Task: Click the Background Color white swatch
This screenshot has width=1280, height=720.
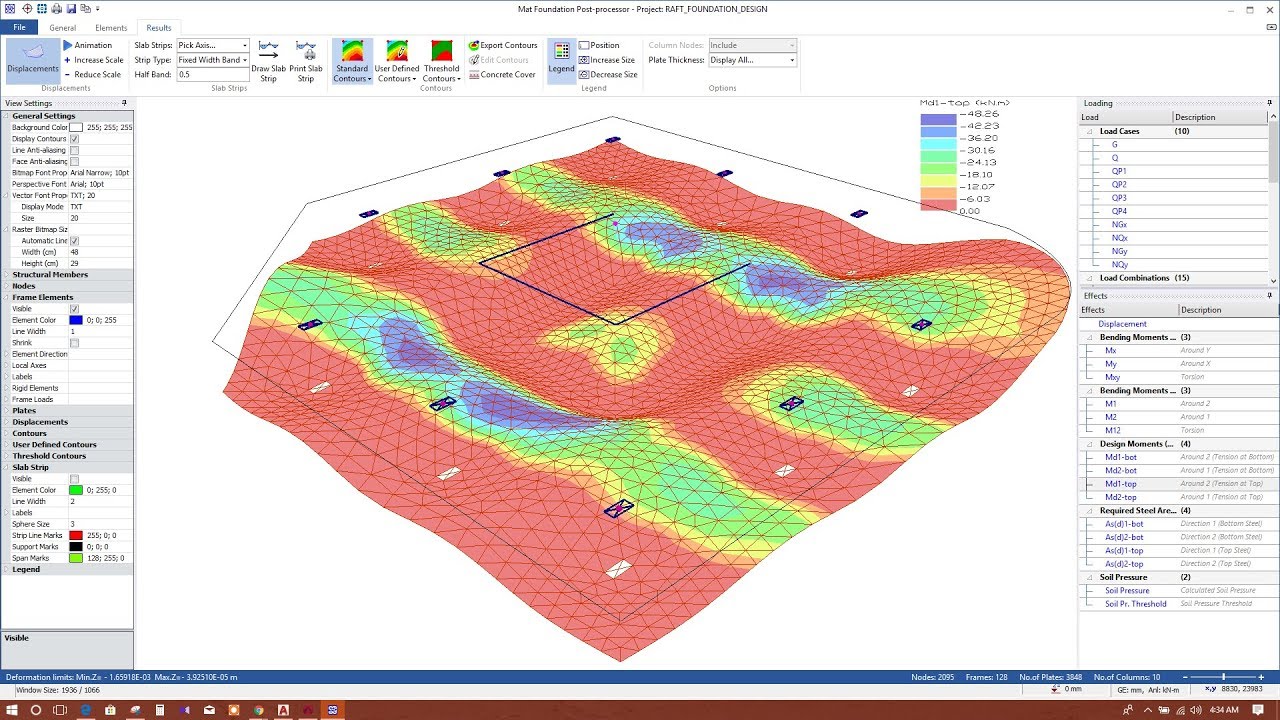Action: coord(76,128)
